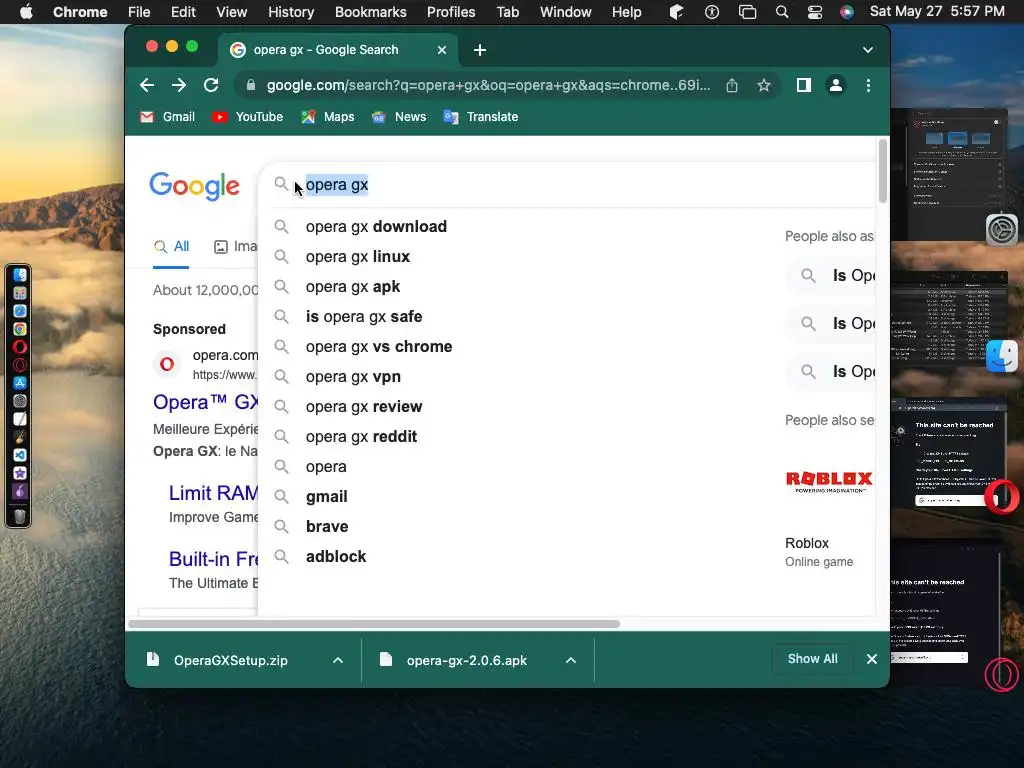Open the Opera GX dock icon
Viewport: 1024px width, 768px height.
(20, 365)
